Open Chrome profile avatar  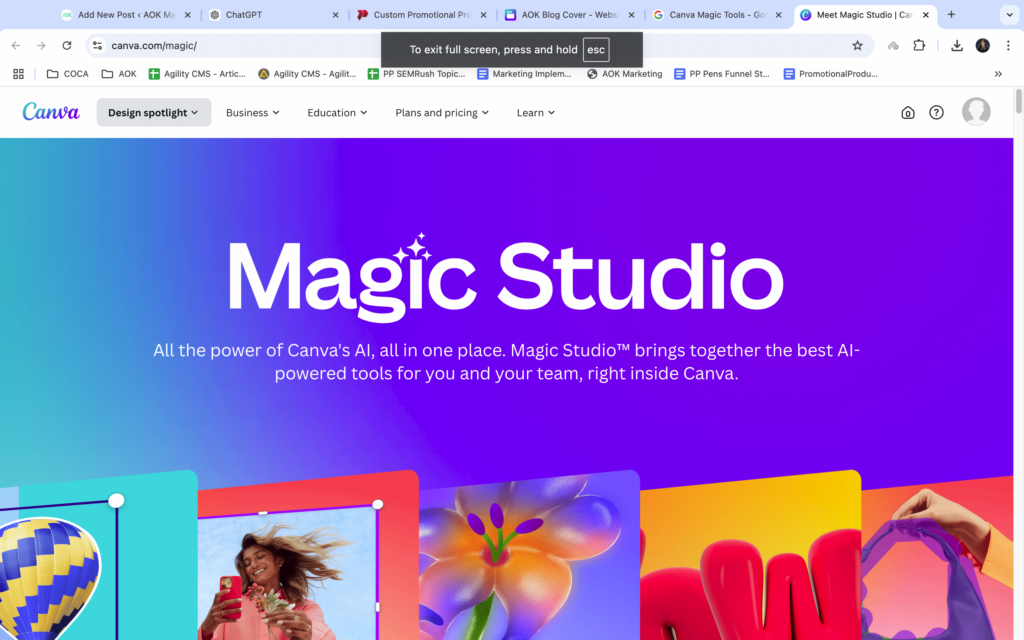coord(982,45)
